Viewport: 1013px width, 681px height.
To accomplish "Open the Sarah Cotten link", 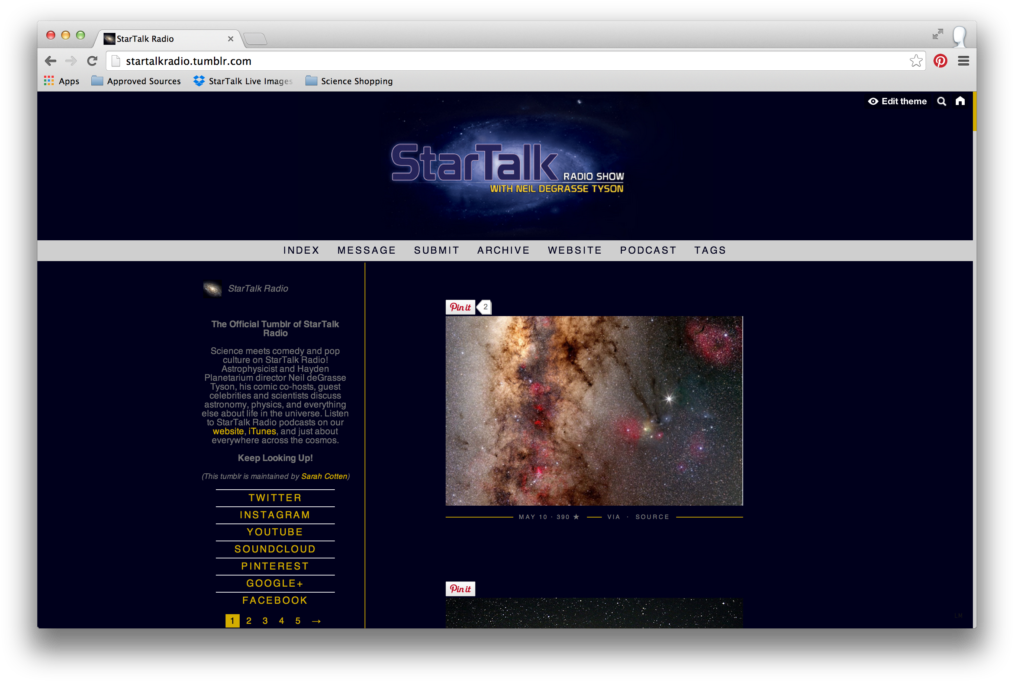I will (324, 476).
